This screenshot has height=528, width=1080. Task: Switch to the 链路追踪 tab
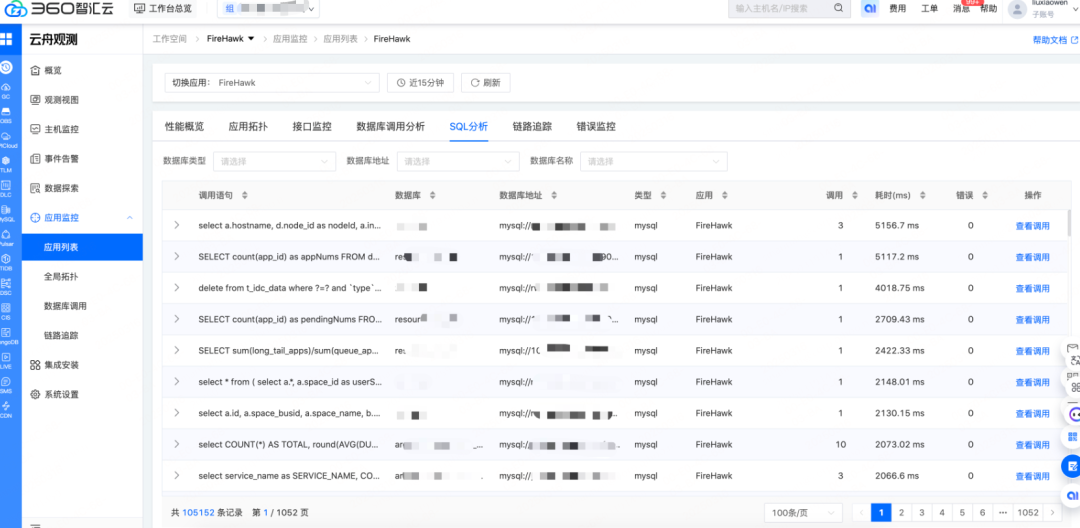[532, 126]
